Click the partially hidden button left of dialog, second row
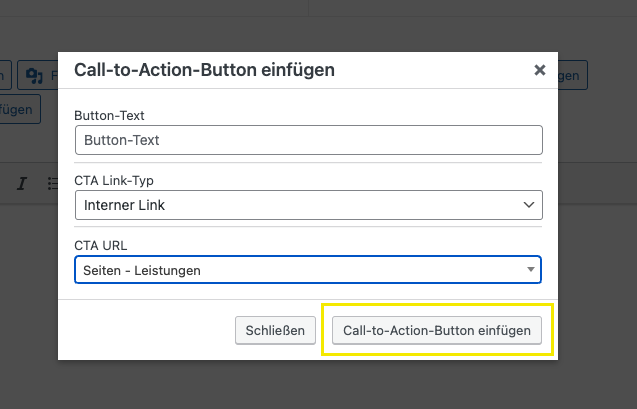This screenshot has width=637, height=409. (x=20, y=109)
